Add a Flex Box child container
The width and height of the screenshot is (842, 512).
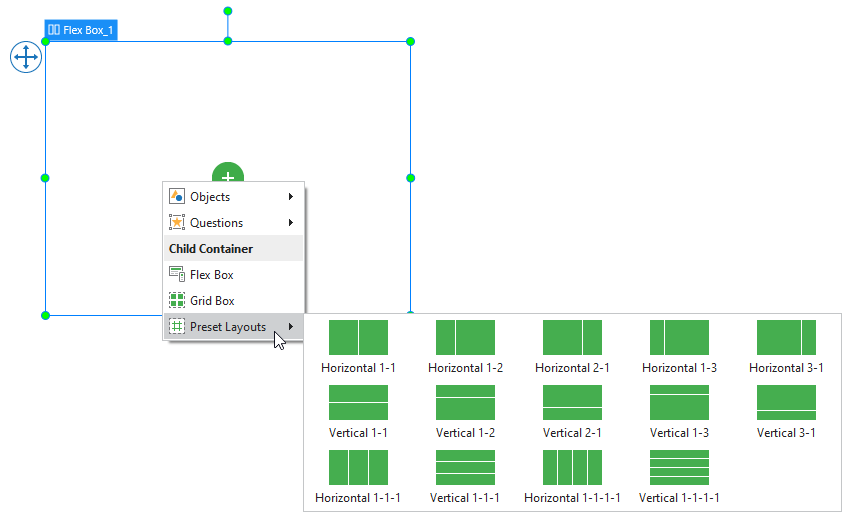(211, 275)
